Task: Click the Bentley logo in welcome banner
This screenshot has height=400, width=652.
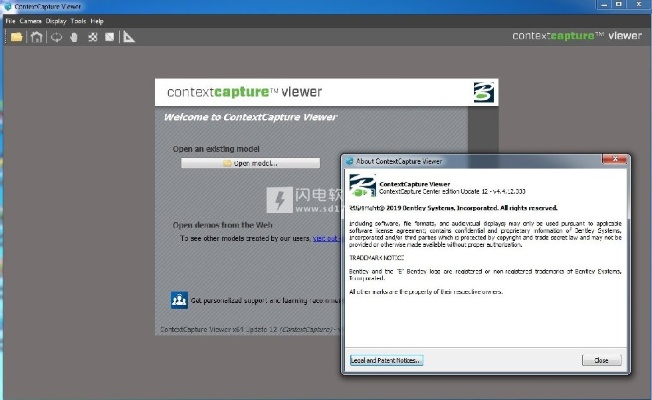Action: (482, 94)
